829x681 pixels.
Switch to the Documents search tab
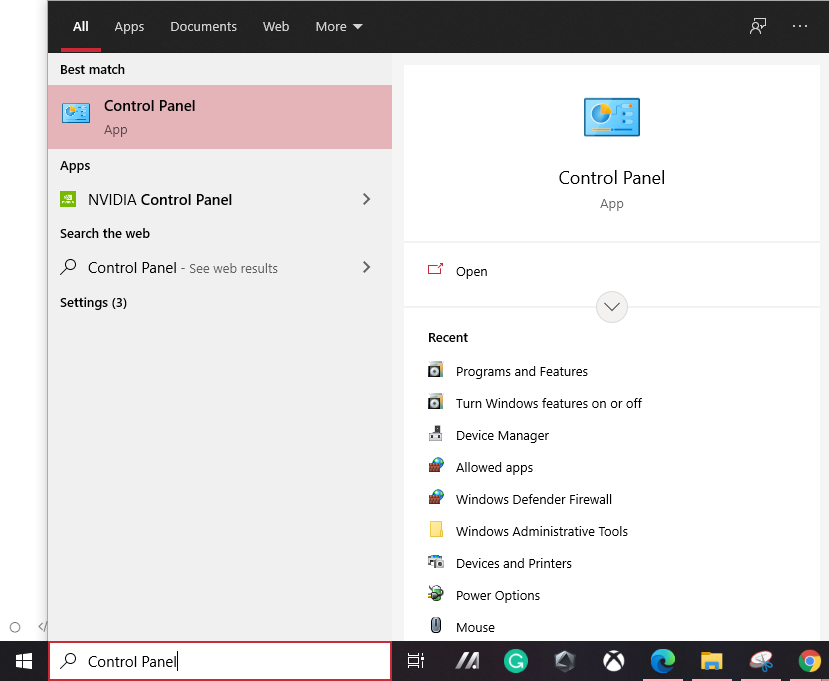[x=203, y=27]
